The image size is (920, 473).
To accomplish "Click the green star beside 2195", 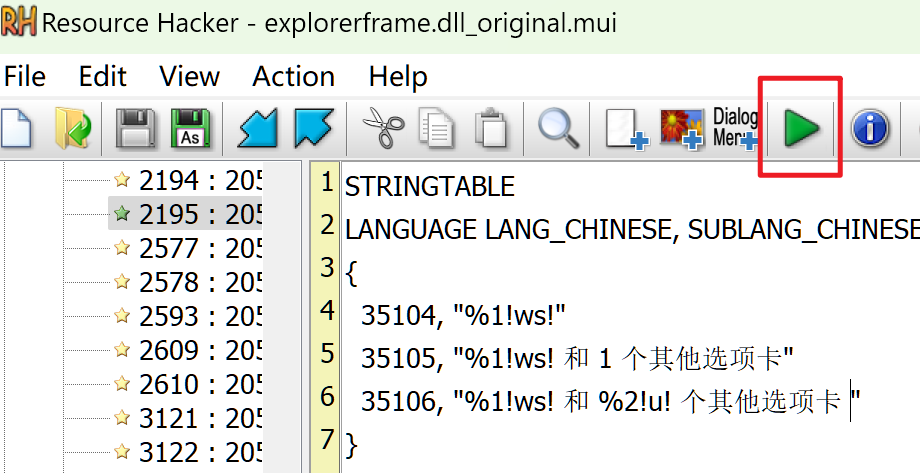I will (122, 213).
